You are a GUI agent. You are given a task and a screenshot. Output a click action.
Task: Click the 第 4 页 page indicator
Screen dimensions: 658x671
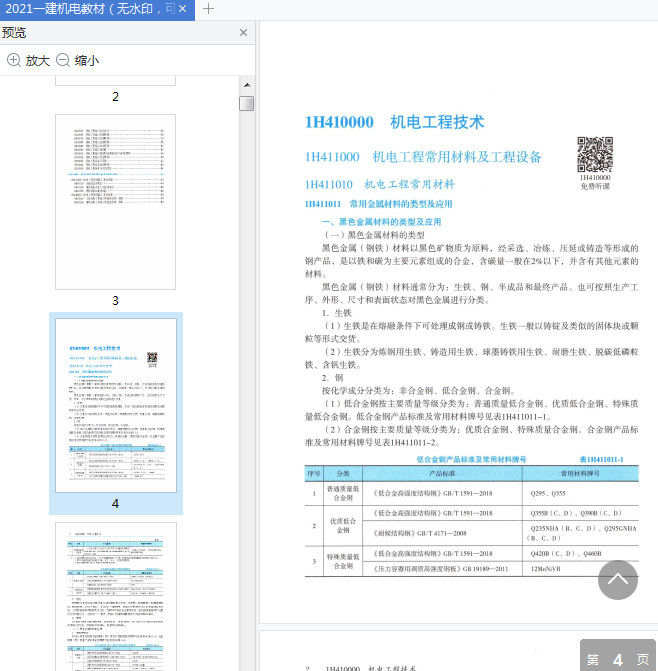617,657
